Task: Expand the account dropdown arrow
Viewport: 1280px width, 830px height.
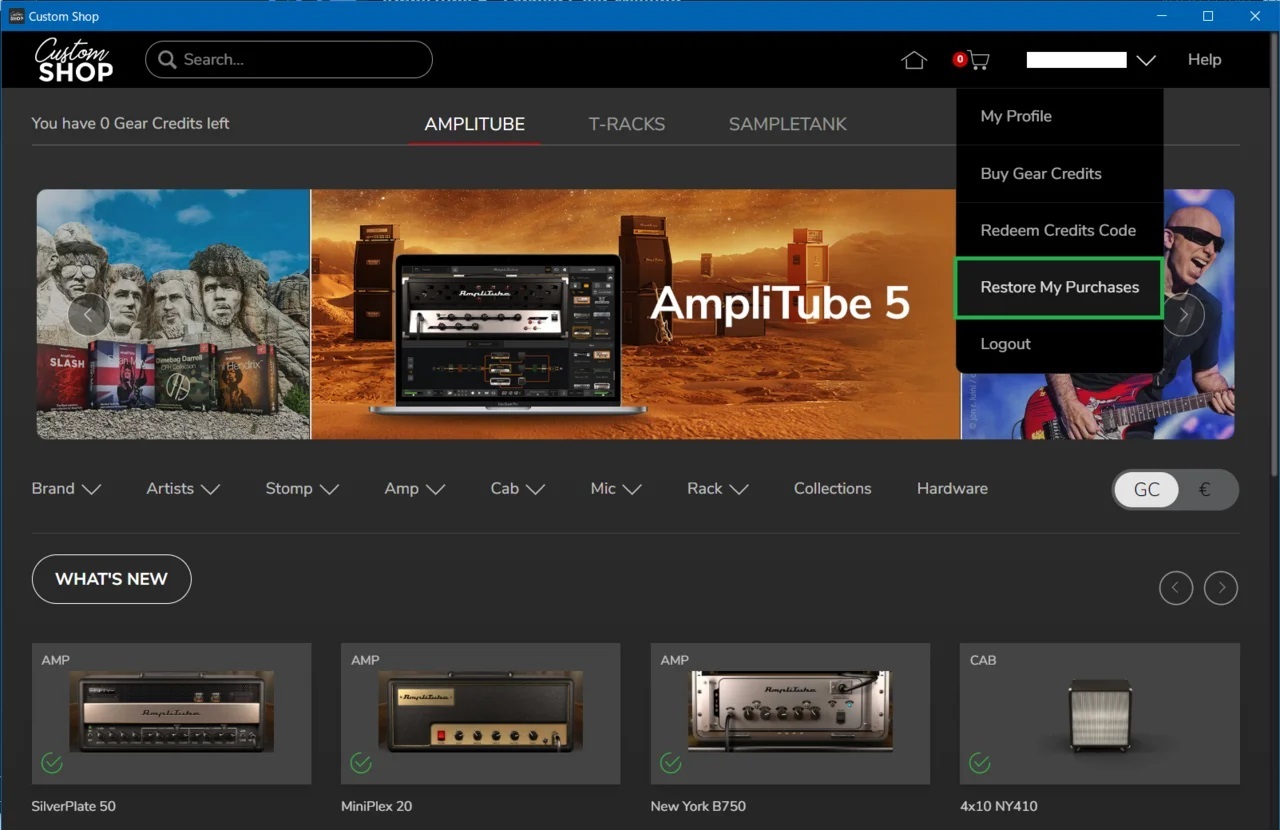Action: [1146, 60]
